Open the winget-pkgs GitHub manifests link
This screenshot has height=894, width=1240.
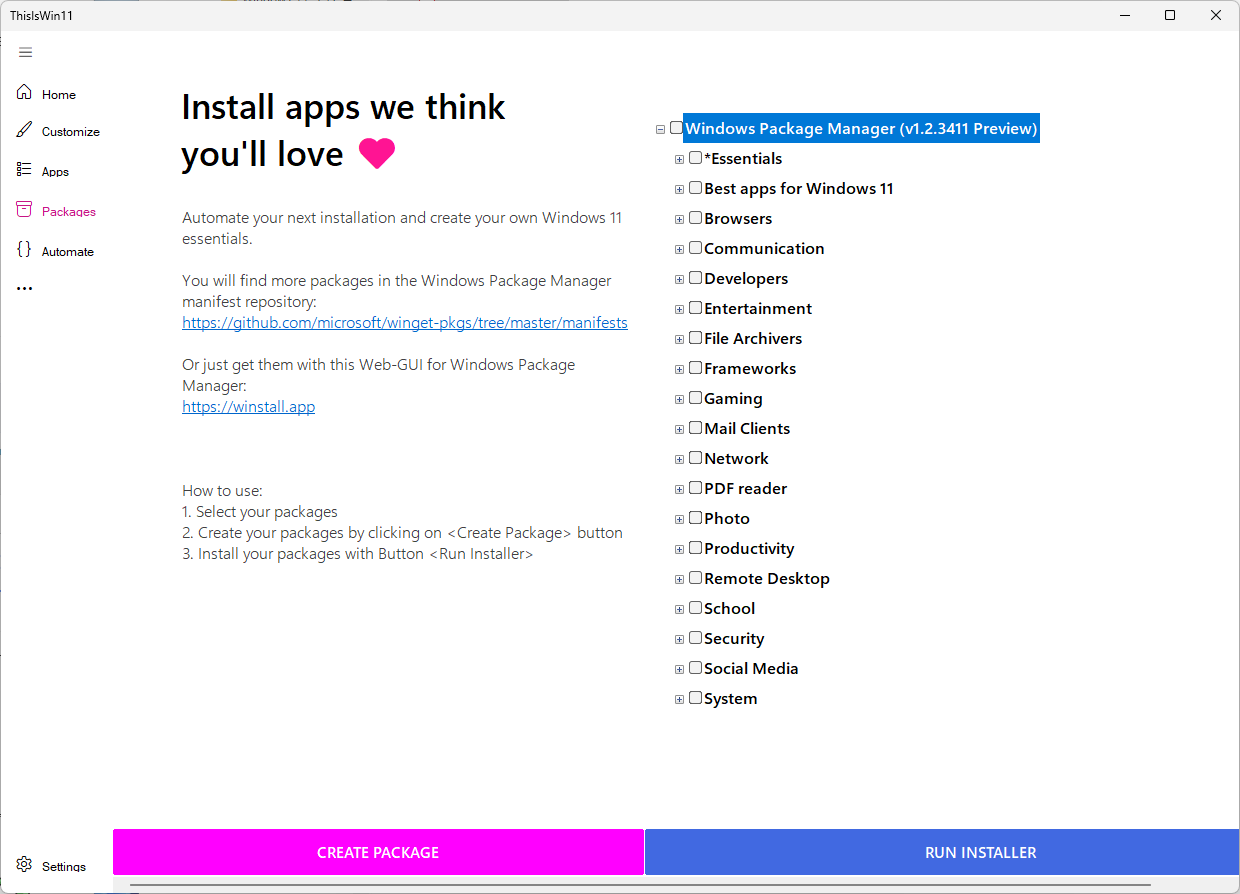[405, 323]
